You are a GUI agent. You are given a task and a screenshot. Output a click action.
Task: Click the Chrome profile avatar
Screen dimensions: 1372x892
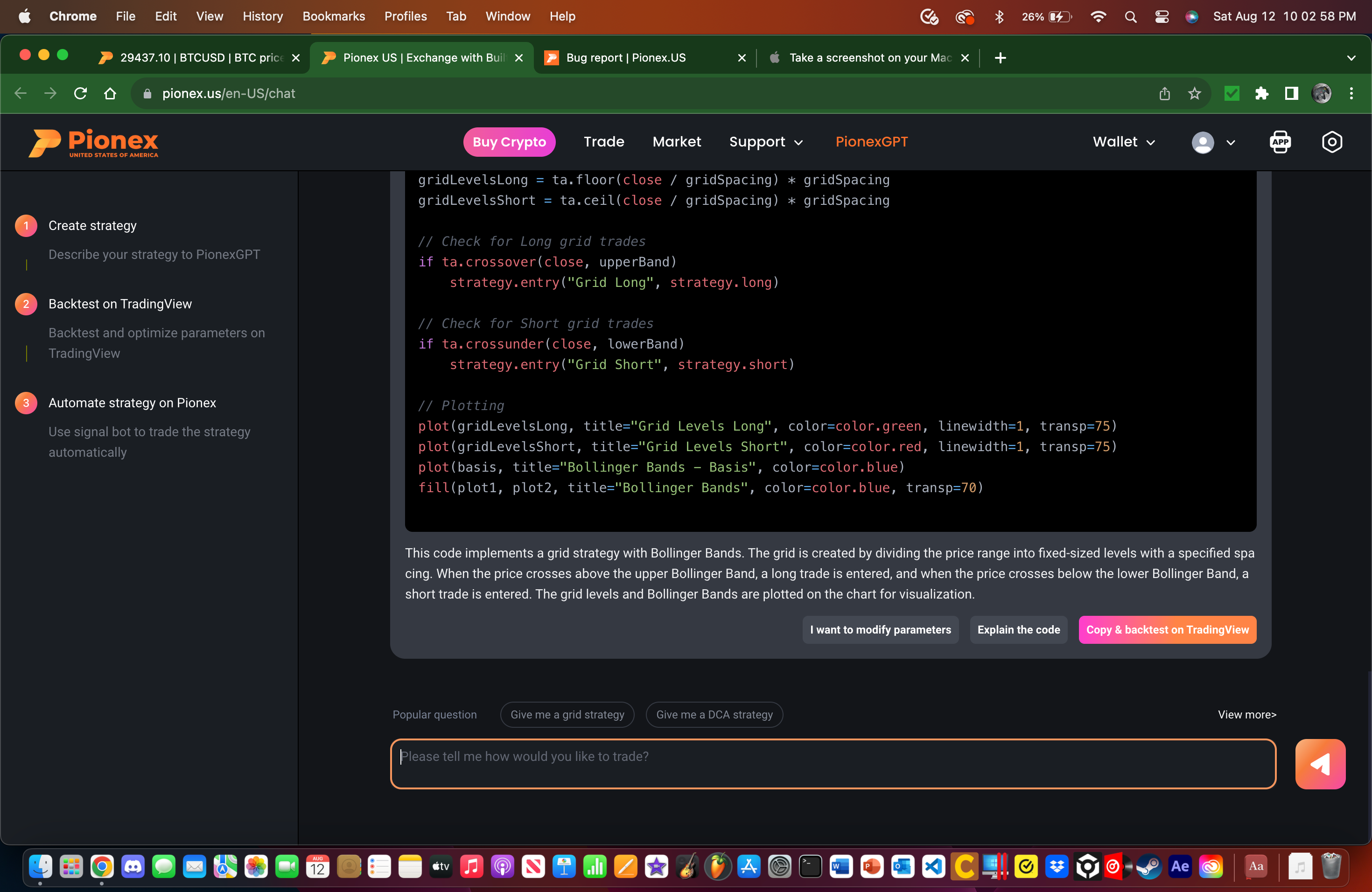click(1321, 93)
